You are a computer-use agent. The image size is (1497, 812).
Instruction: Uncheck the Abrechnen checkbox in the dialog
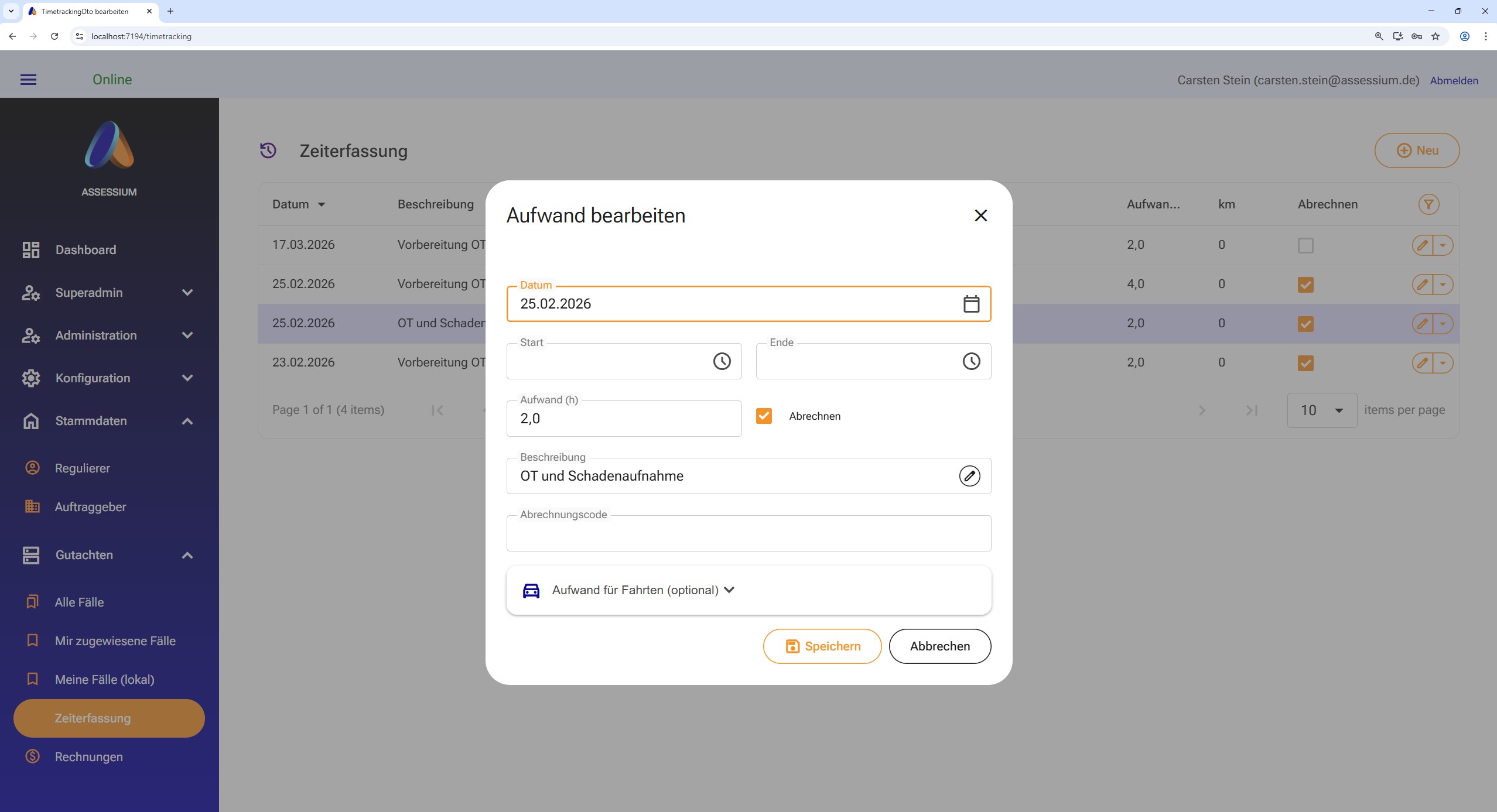[x=764, y=416]
